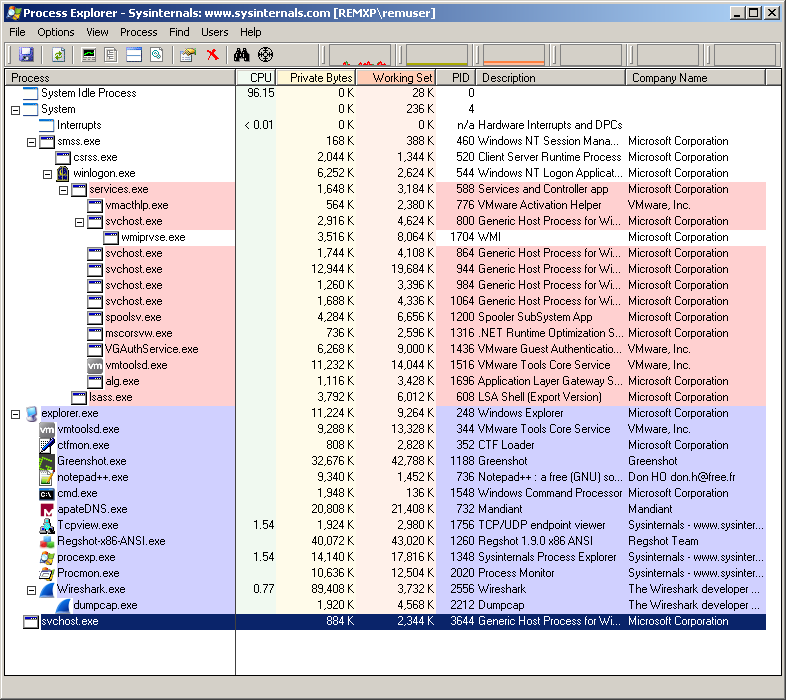Click the ctfmon.exe pen icon
The width and height of the screenshot is (786, 700).
(47, 445)
